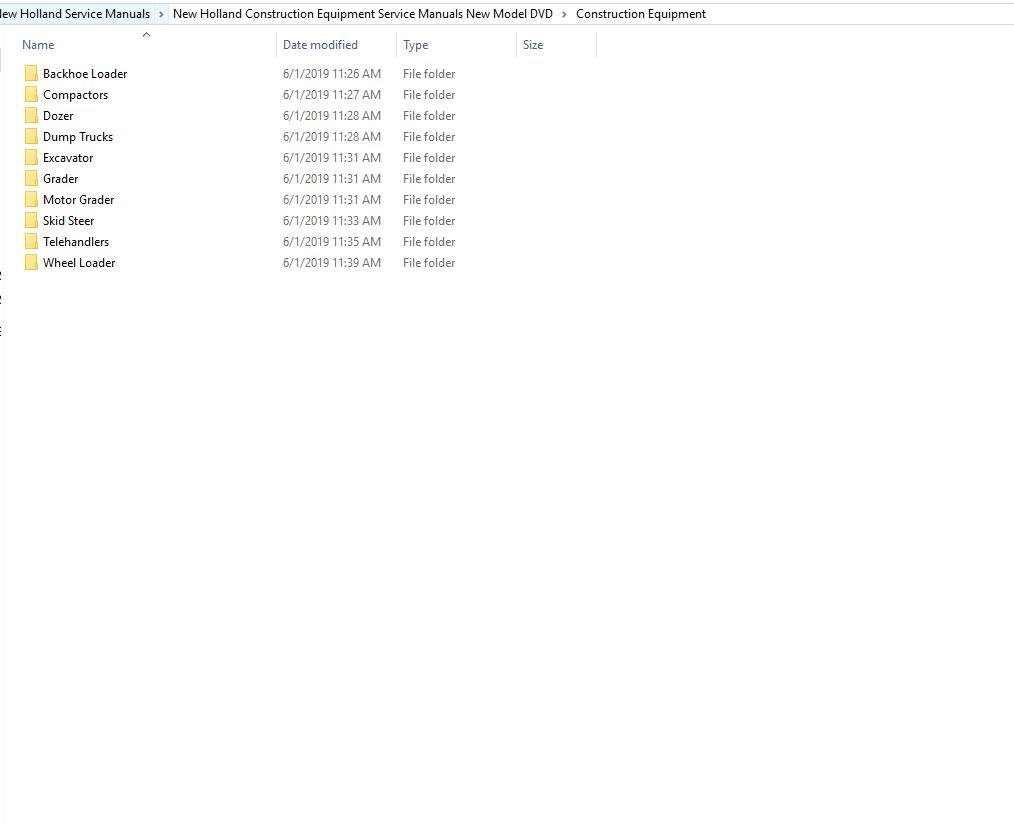Screen dimensions: 1014x824
Task: Click the Skid Steer folder icon
Action: [31, 221]
